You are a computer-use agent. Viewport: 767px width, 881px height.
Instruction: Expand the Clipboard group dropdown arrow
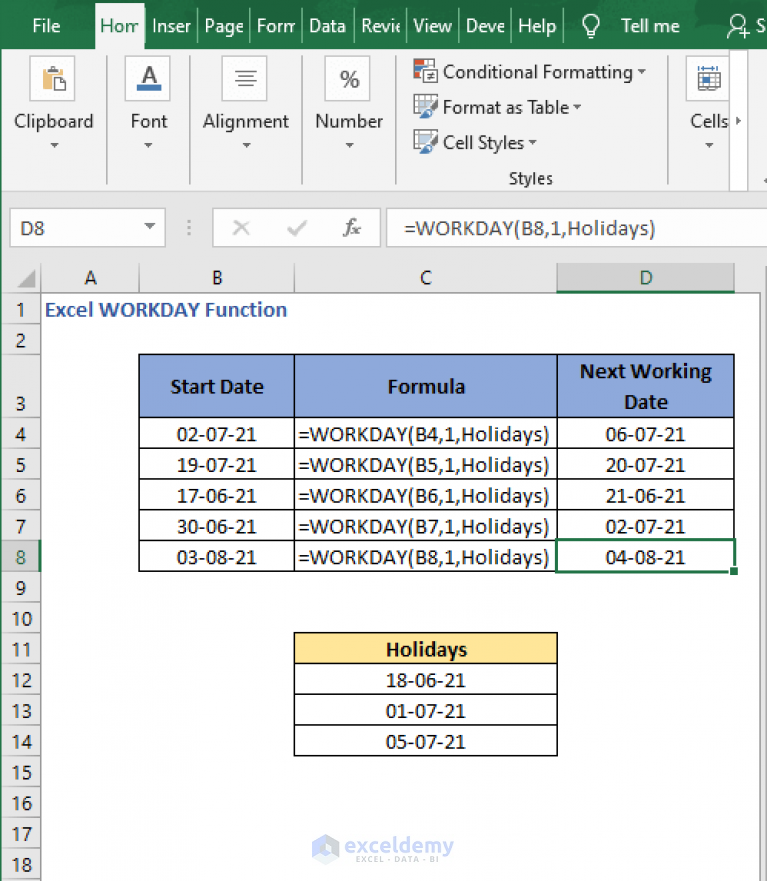(54, 146)
